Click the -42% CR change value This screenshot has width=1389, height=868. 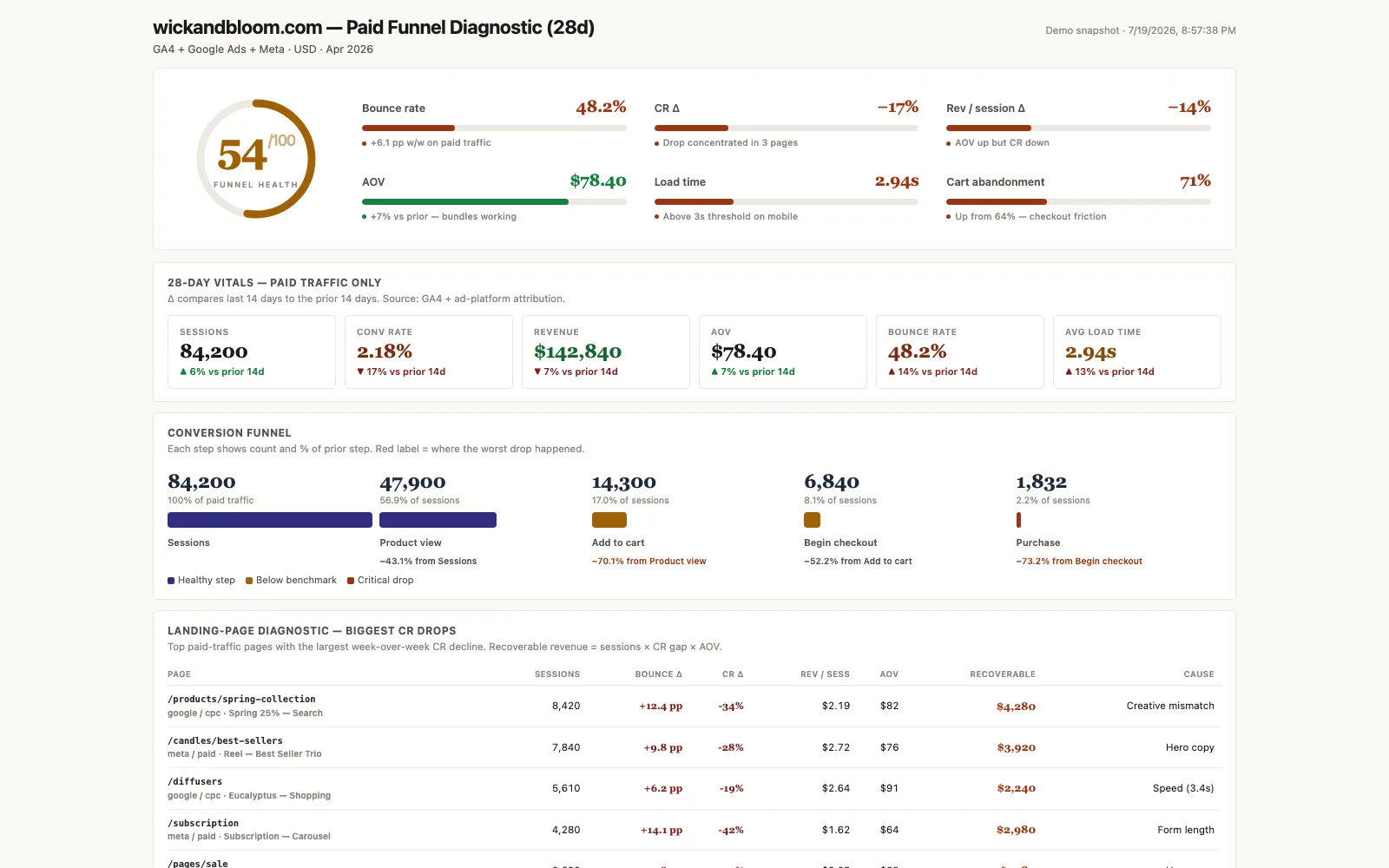(x=731, y=830)
